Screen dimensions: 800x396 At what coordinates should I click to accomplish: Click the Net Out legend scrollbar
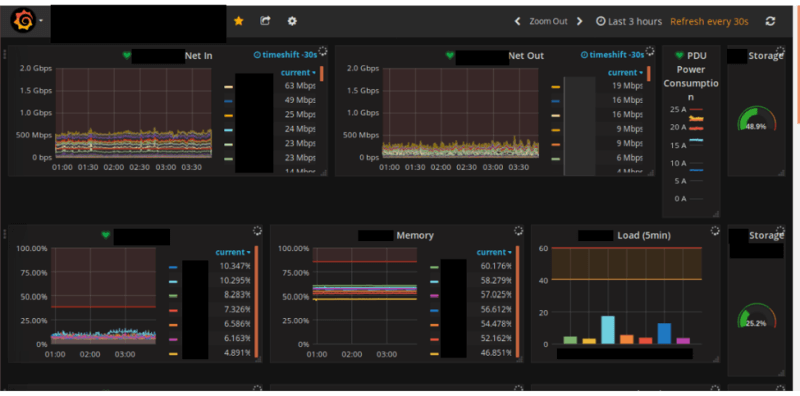[x=648, y=73]
